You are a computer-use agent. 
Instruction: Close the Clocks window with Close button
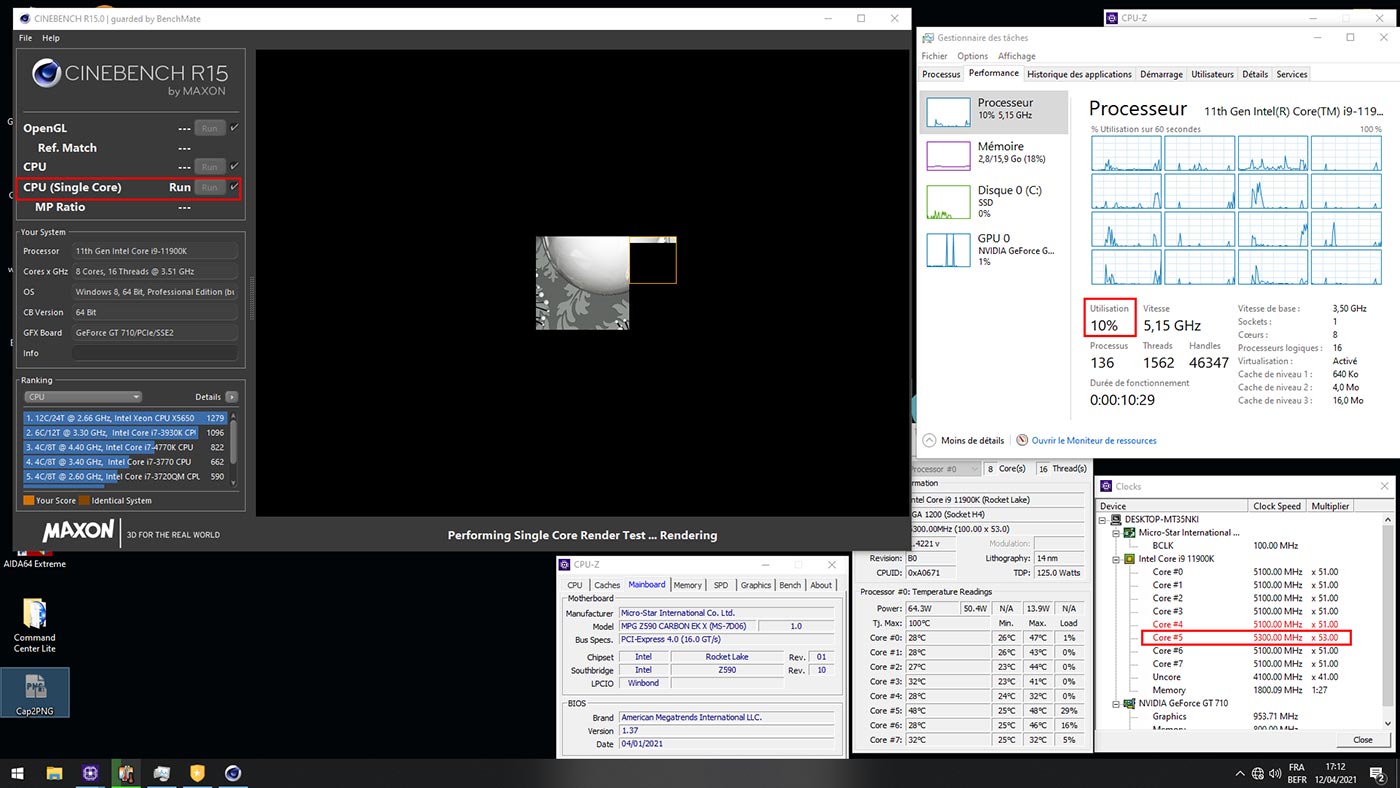tap(1362, 740)
